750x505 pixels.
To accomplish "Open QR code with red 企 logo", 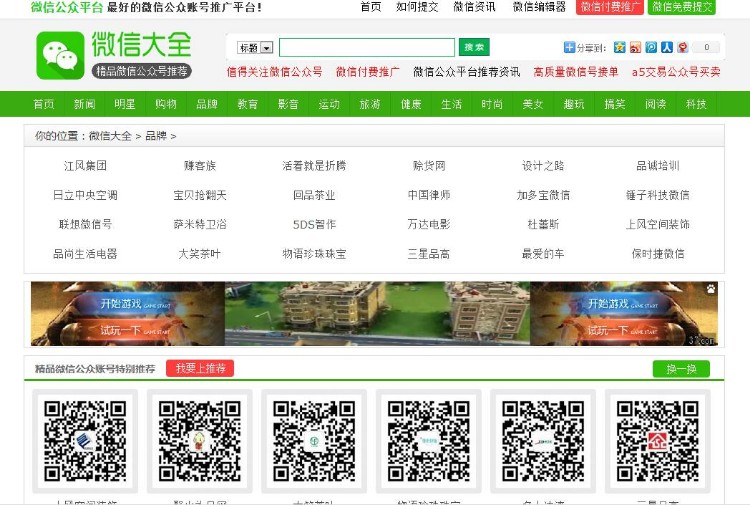I will pyautogui.click(x=658, y=441).
